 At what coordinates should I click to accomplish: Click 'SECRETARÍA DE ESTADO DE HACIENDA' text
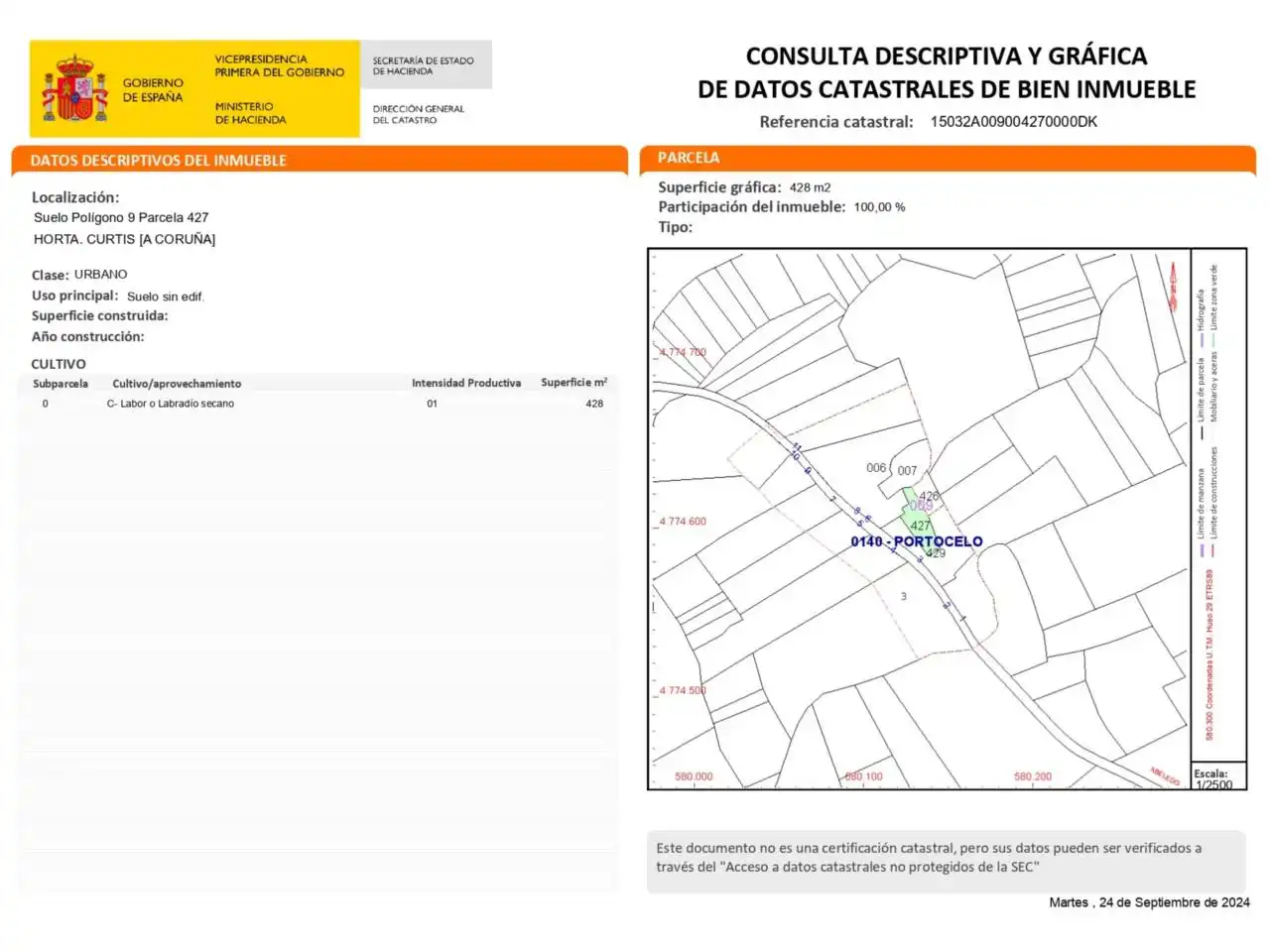(x=423, y=65)
